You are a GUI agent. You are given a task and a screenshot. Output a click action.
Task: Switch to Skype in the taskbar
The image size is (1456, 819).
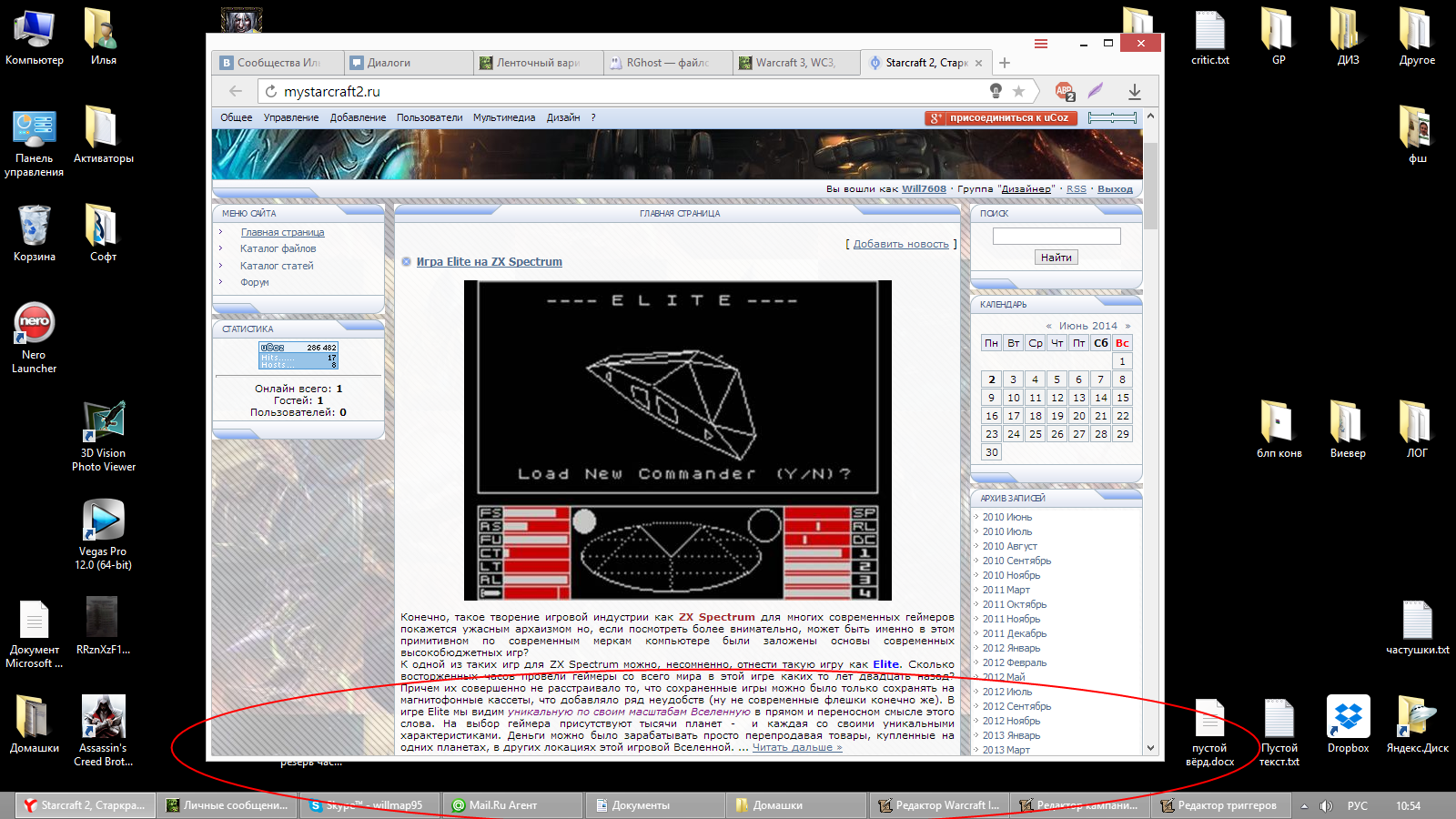(369, 805)
